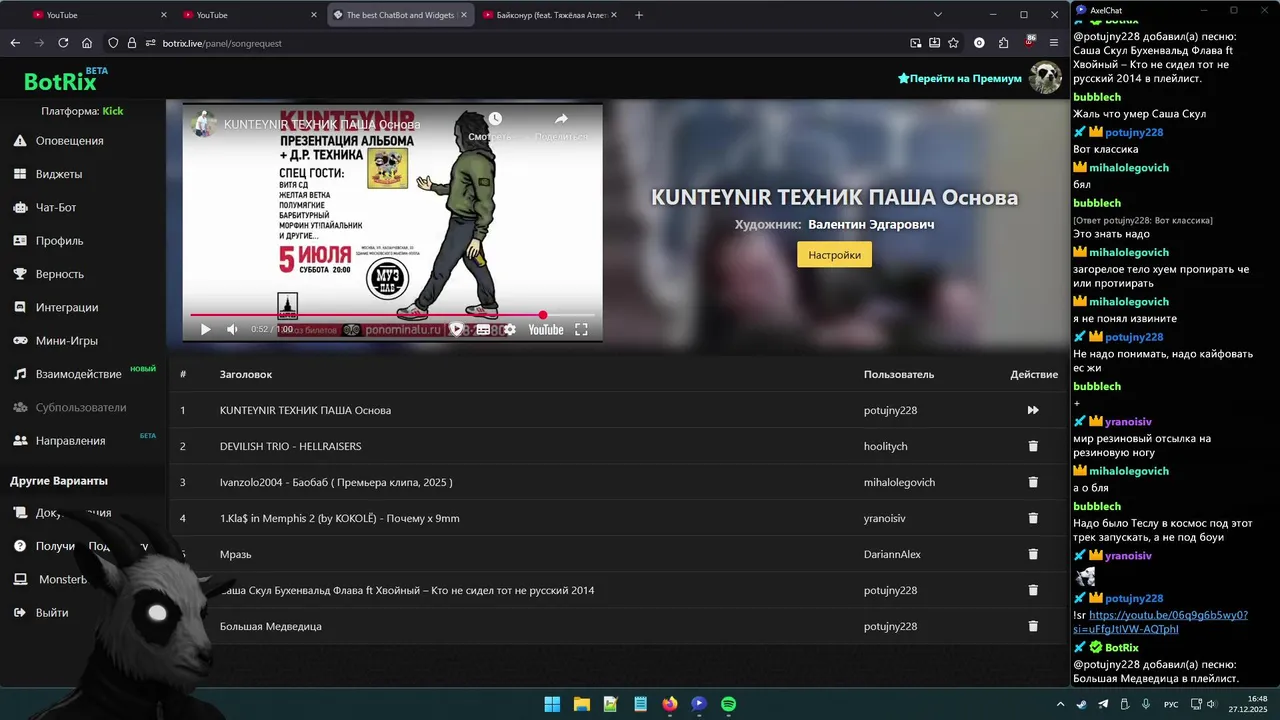Seek on the video progress bar

[392, 315]
